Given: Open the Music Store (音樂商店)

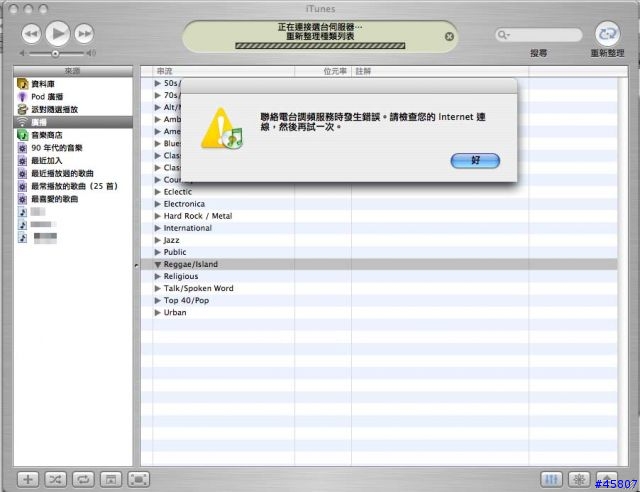Looking at the screenshot, I should pos(73,135).
